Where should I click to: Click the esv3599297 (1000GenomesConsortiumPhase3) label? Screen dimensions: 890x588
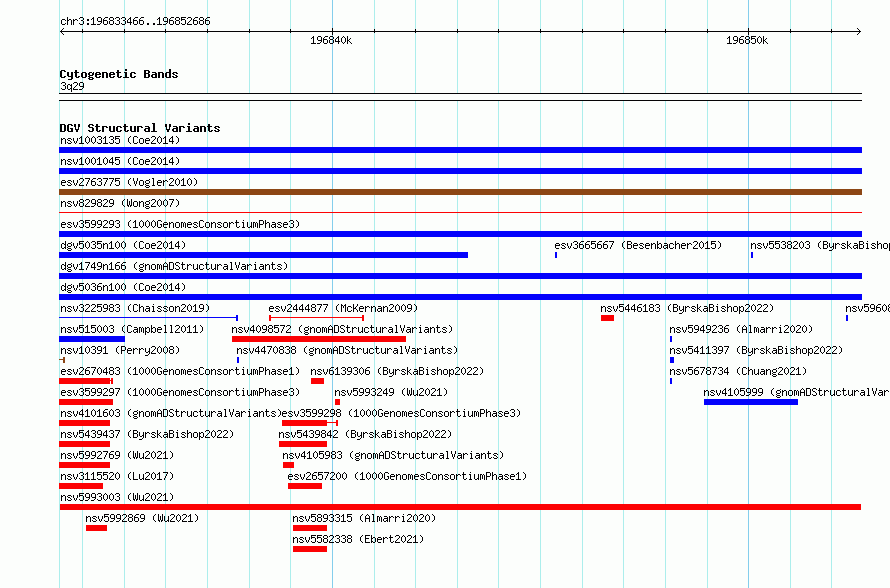click(x=180, y=392)
